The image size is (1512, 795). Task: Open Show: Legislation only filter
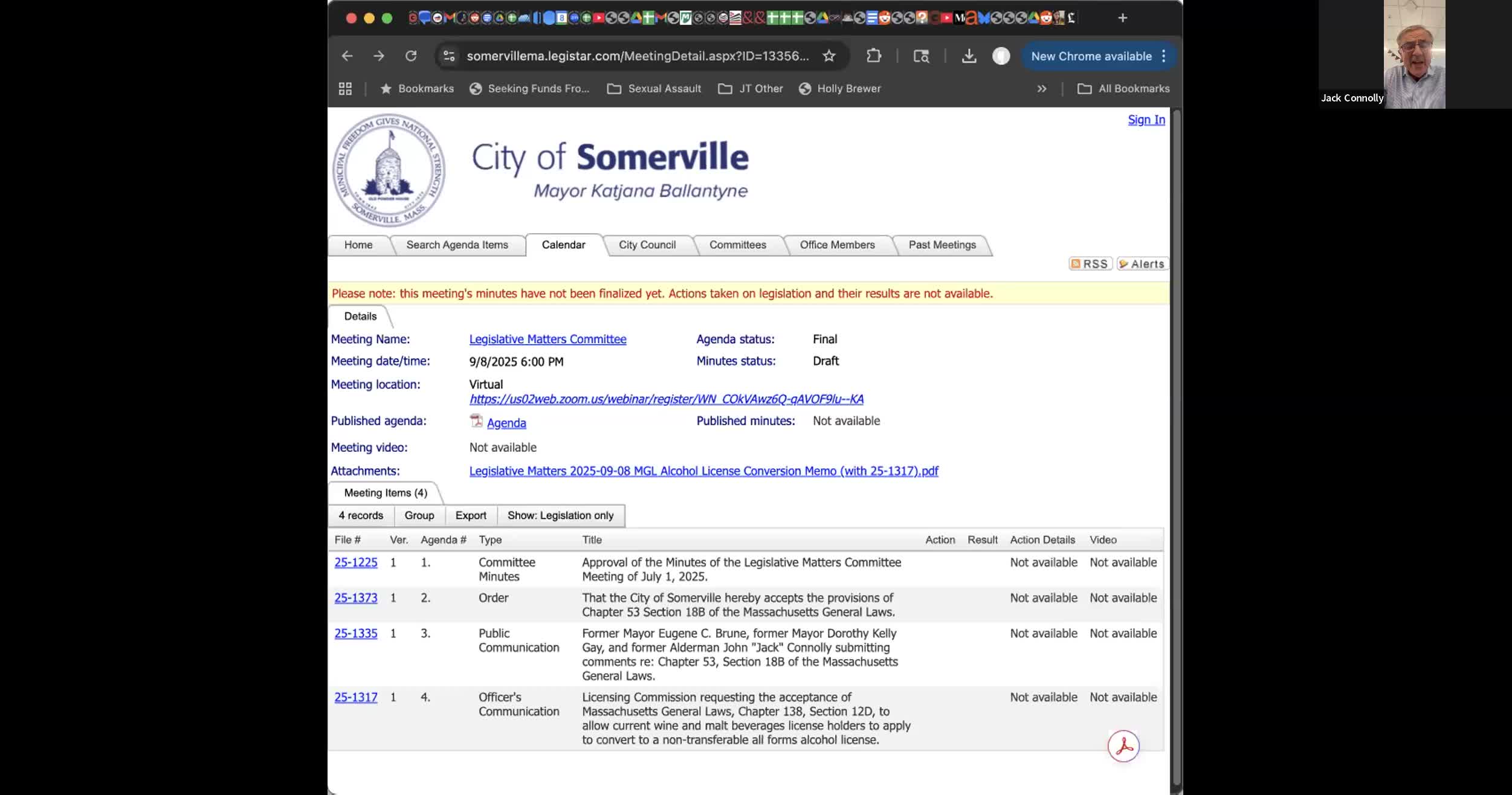click(561, 515)
